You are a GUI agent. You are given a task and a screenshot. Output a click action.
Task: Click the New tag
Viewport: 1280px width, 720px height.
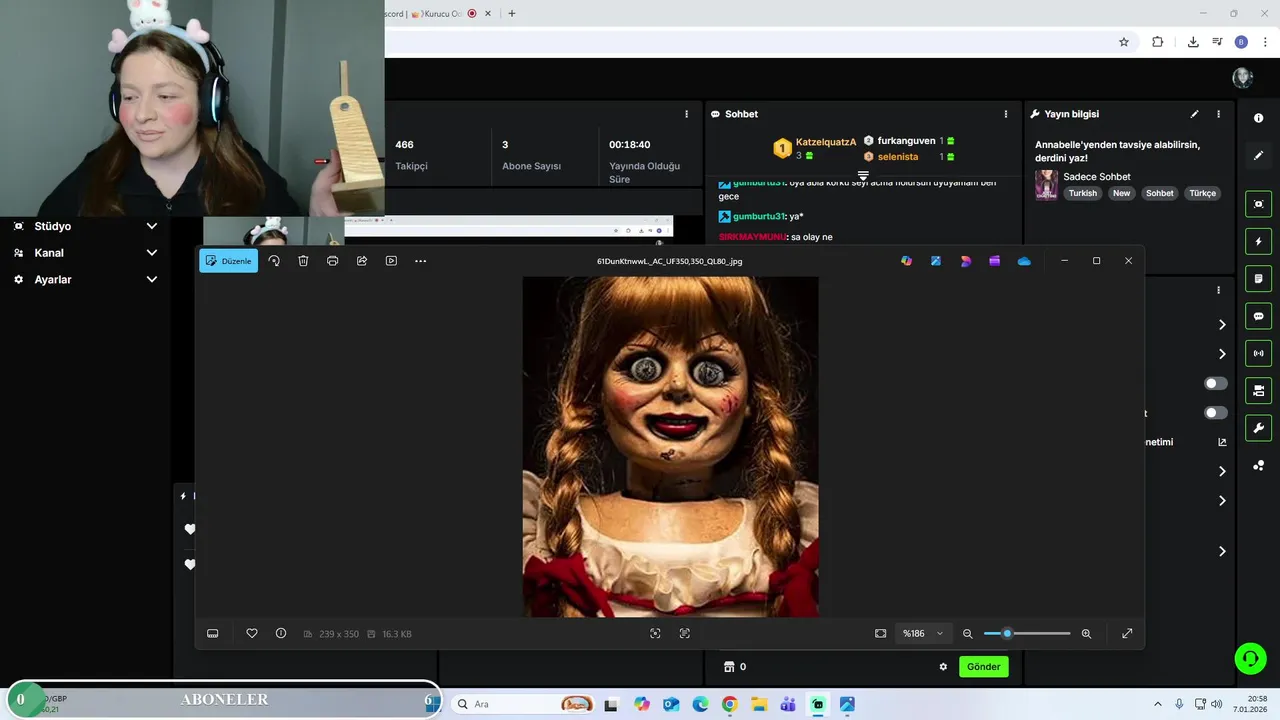point(1122,194)
